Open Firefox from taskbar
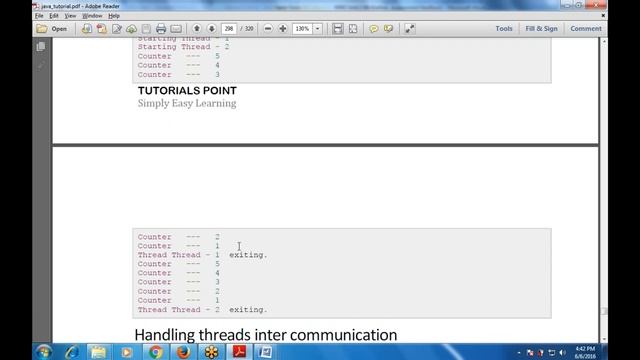 [x=183, y=352]
